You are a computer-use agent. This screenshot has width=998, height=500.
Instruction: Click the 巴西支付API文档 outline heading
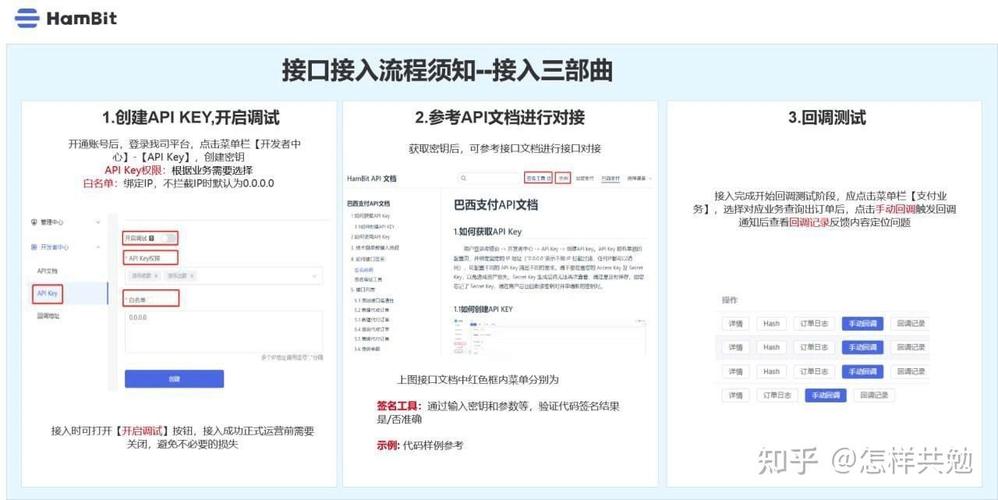(x=369, y=204)
